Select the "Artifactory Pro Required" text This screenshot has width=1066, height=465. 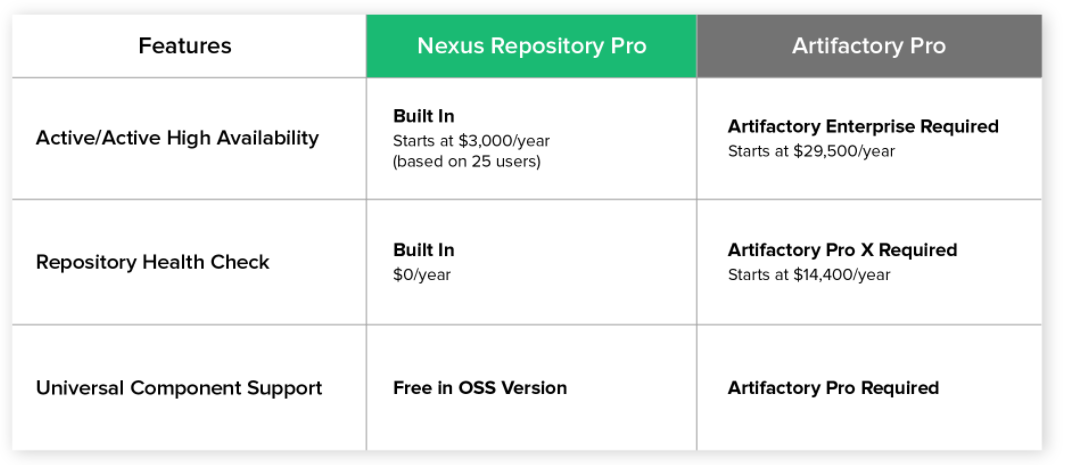tap(833, 388)
